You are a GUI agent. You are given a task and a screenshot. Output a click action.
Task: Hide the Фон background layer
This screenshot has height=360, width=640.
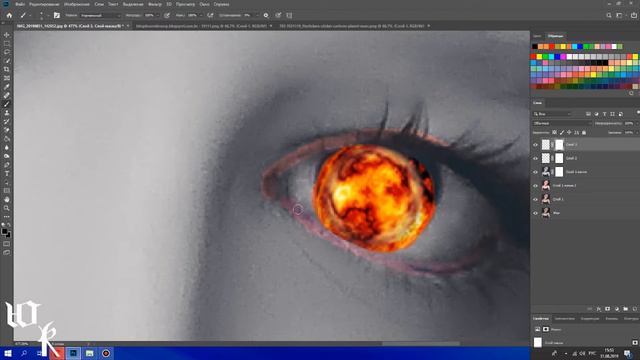tap(536, 213)
